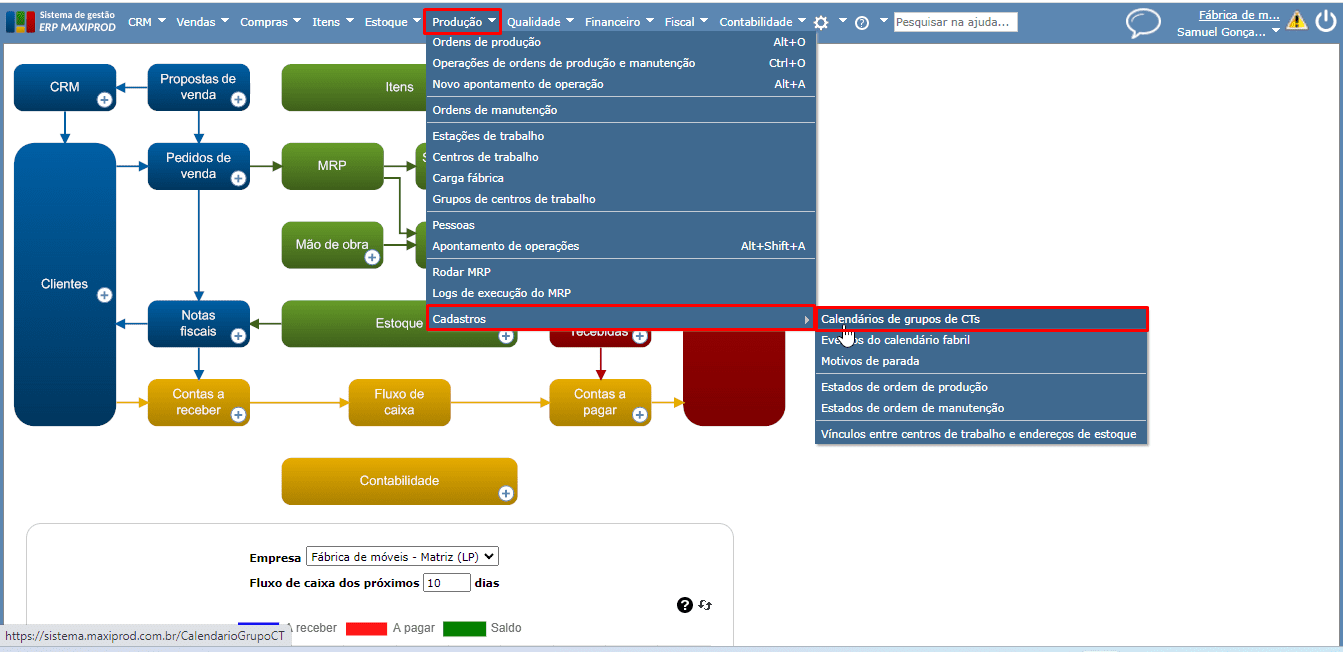Image resolution: width=1343 pixels, height=652 pixels.
Task: Click the Fluxo de caixa box
Action: [x=399, y=402]
